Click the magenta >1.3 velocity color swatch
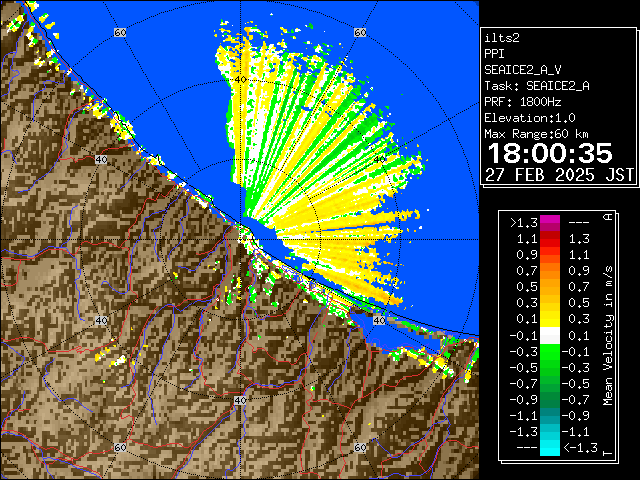Screen dimensions: 640x480 550,223
